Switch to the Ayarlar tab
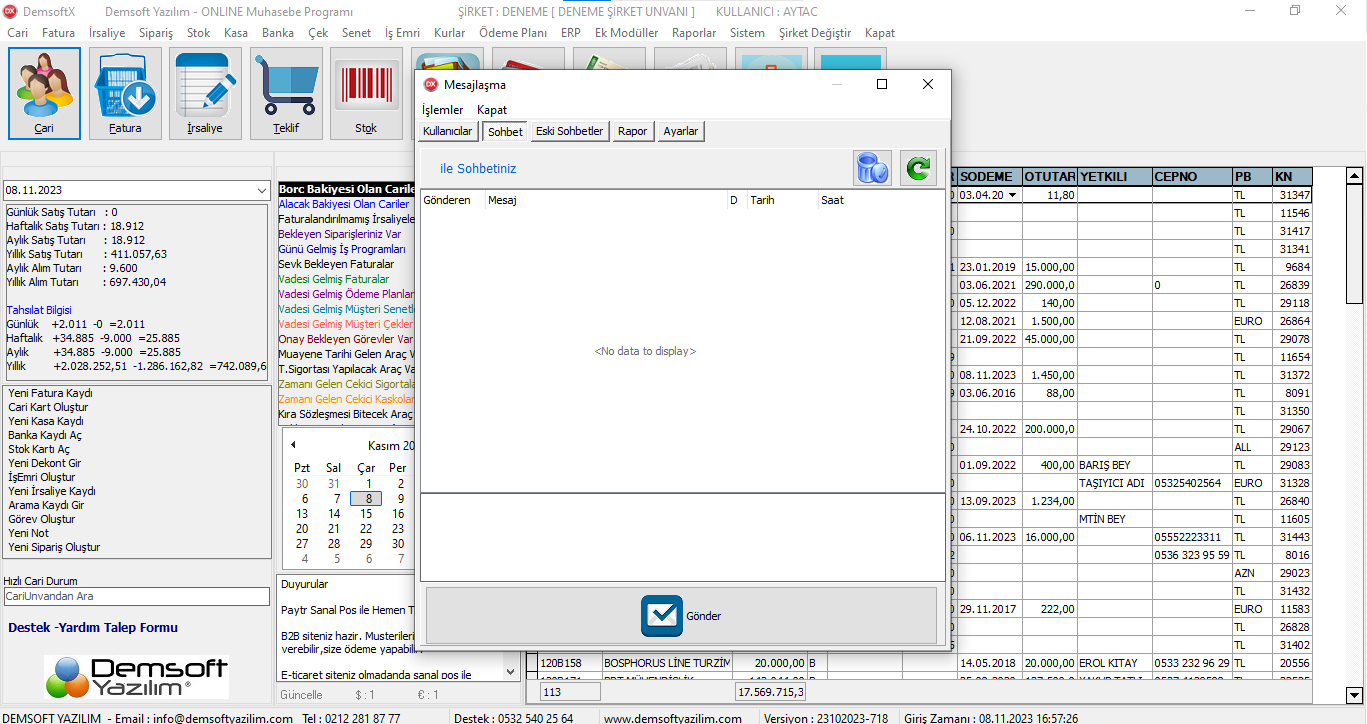 [681, 131]
